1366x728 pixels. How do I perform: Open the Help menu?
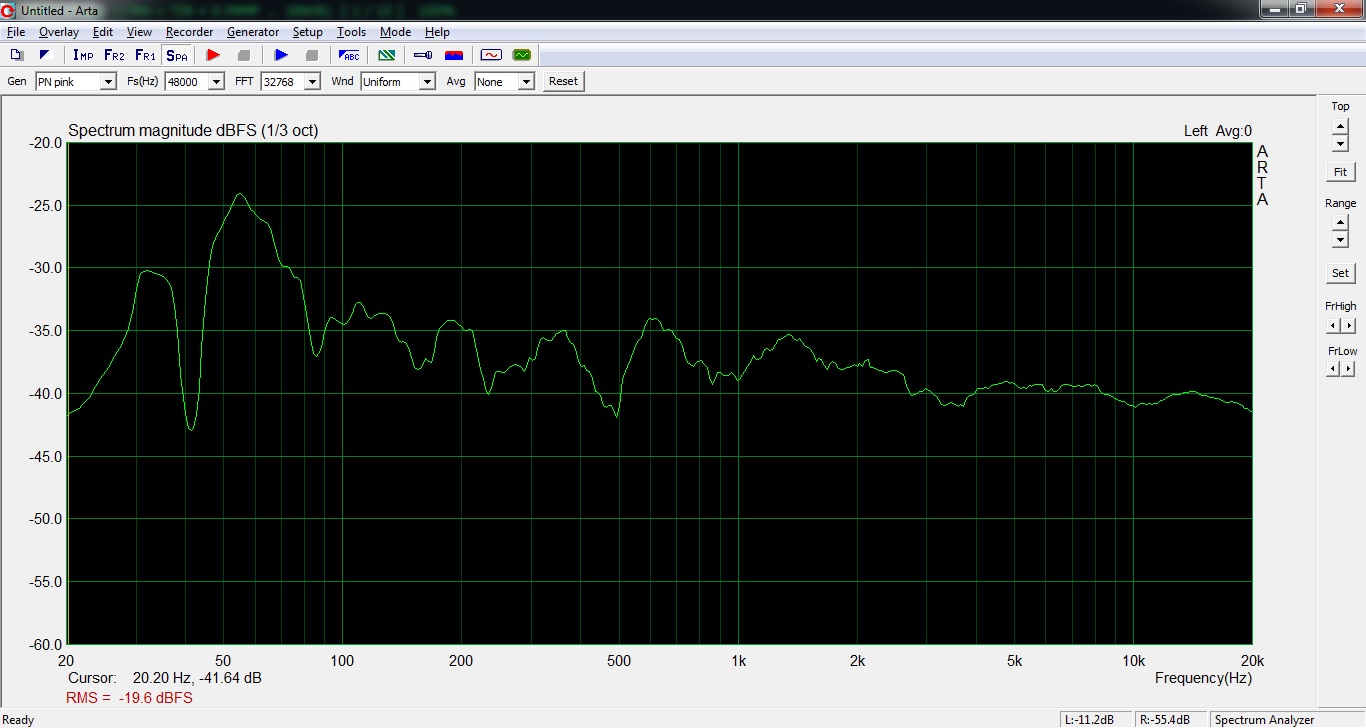coord(437,32)
